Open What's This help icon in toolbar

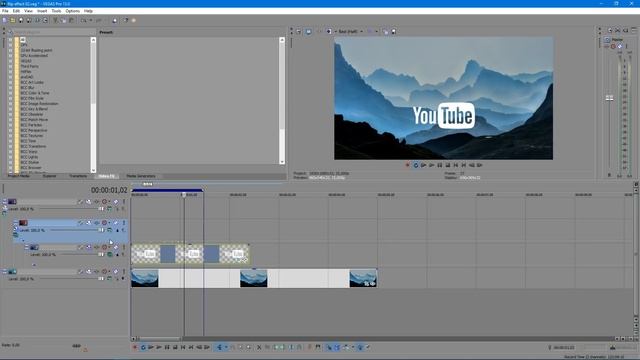126,20
